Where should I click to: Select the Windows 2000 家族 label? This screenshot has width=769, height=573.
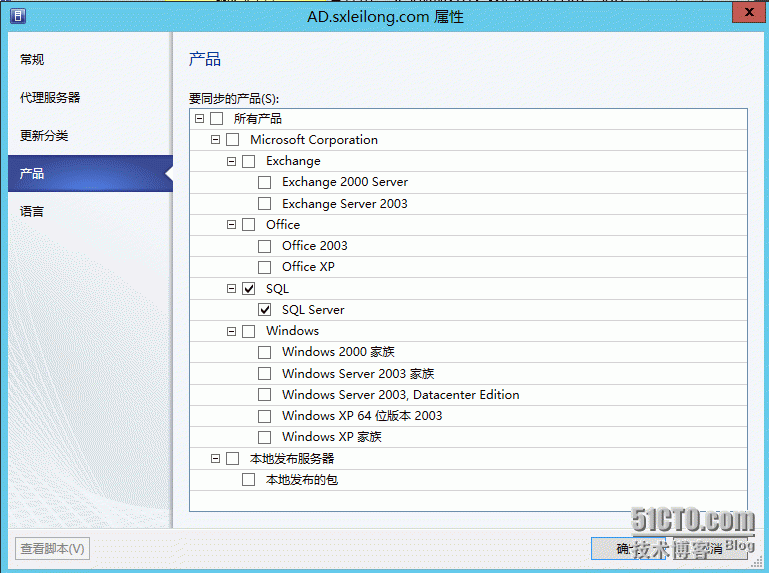(338, 352)
